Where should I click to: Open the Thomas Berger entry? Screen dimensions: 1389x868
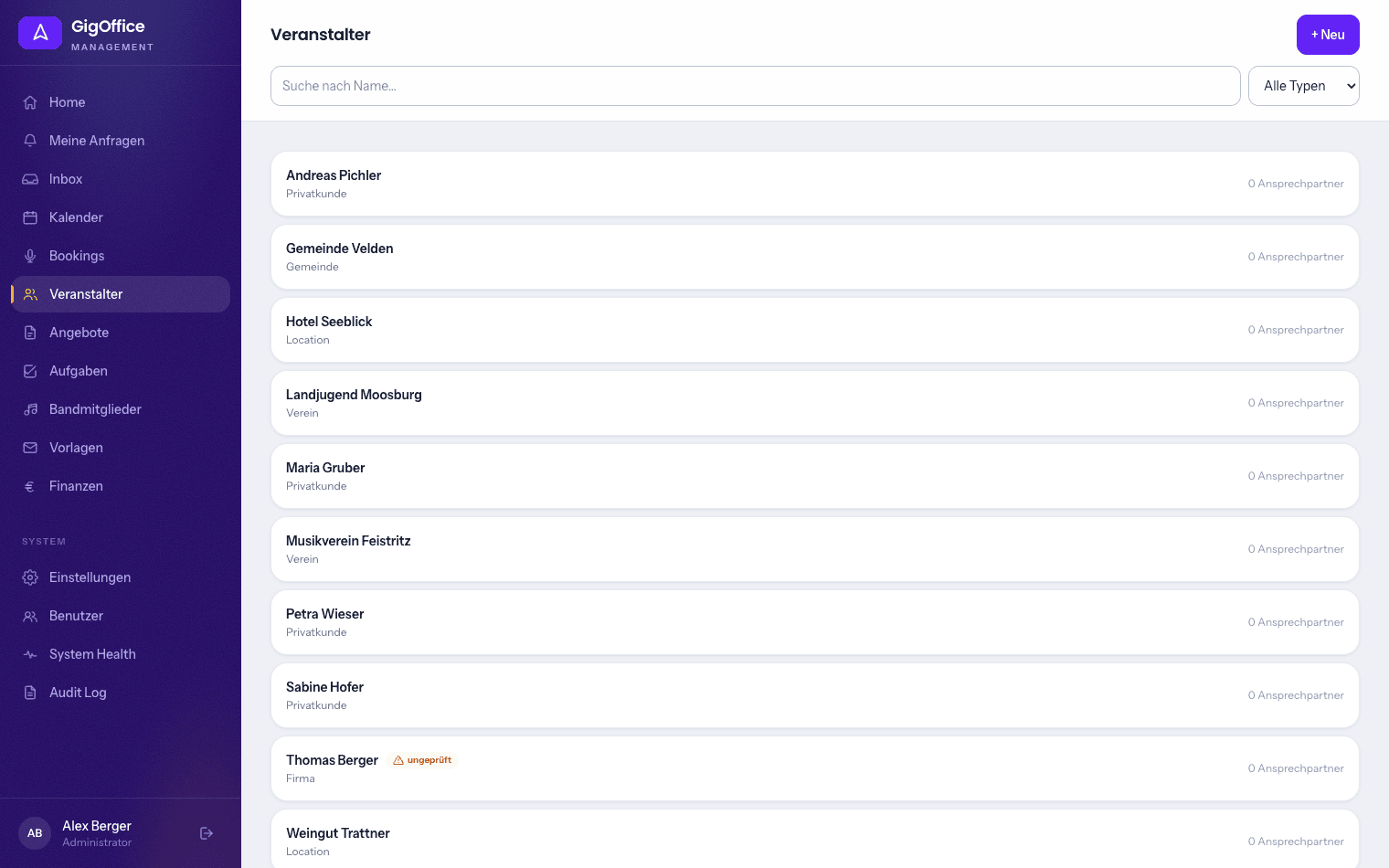coord(815,768)
